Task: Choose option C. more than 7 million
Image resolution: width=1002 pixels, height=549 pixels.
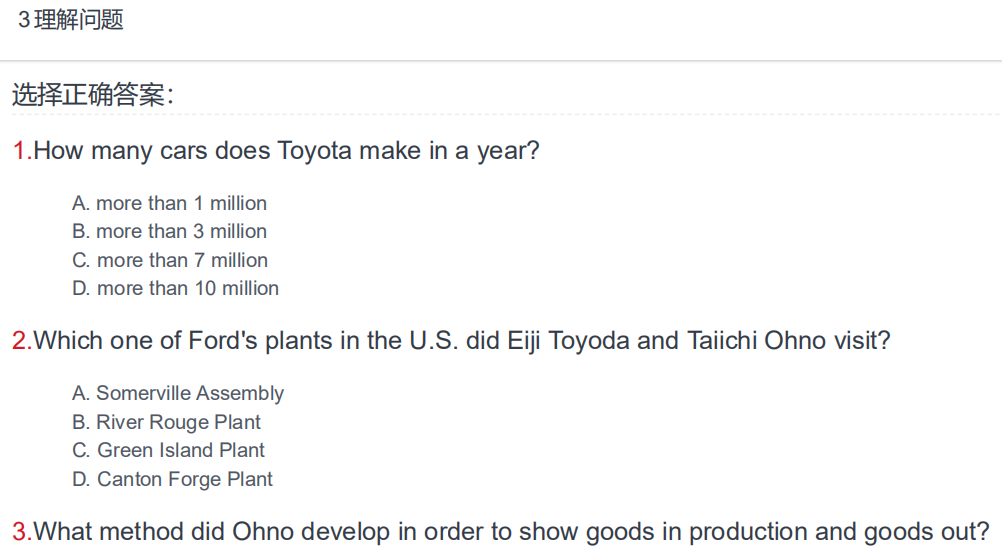Action: click(x=170, y=260)
